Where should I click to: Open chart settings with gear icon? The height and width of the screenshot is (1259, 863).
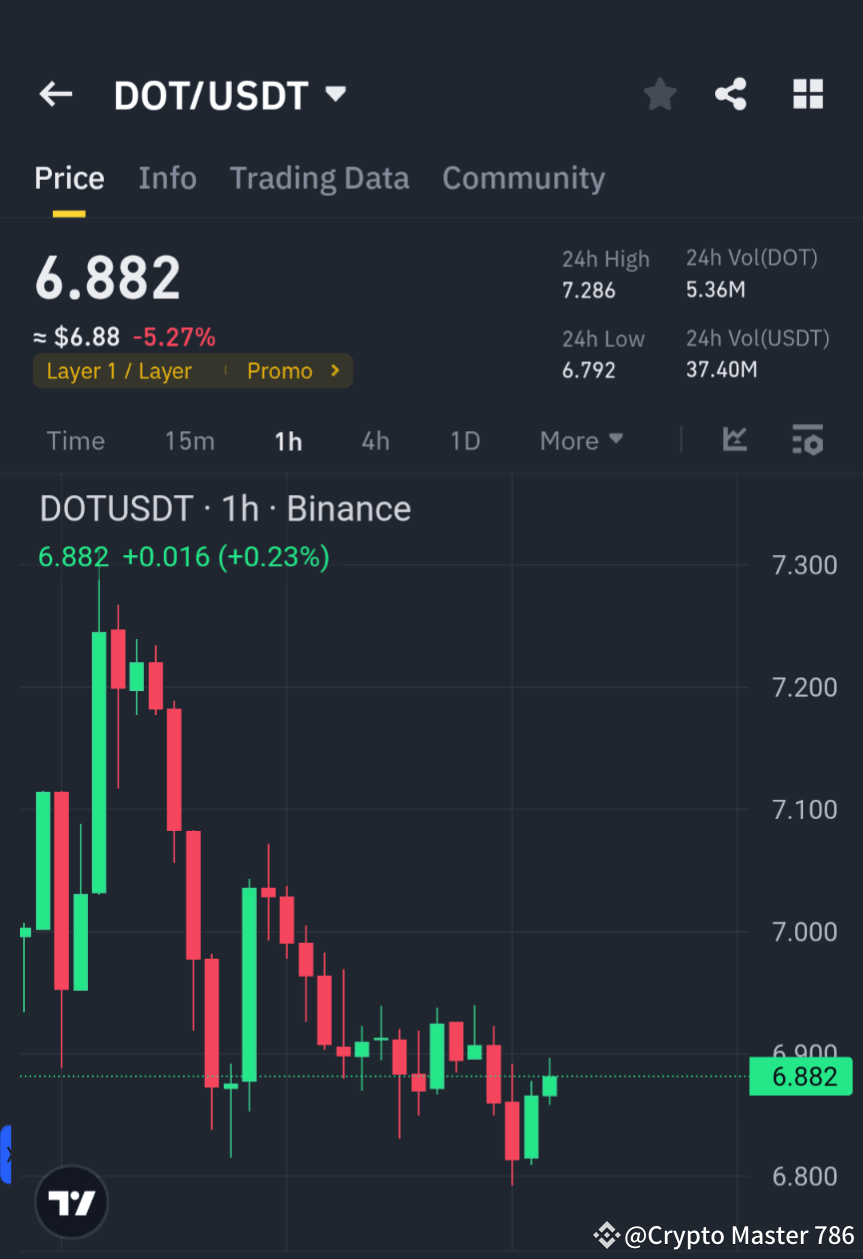point(807,440)
